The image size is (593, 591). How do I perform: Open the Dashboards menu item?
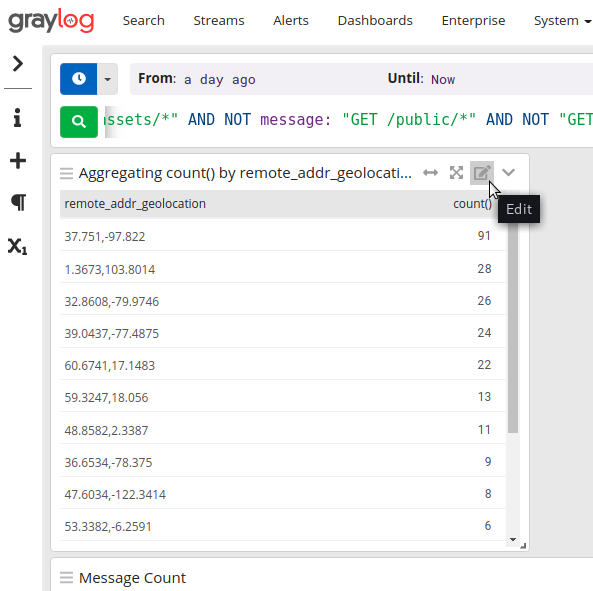(375, 20)
